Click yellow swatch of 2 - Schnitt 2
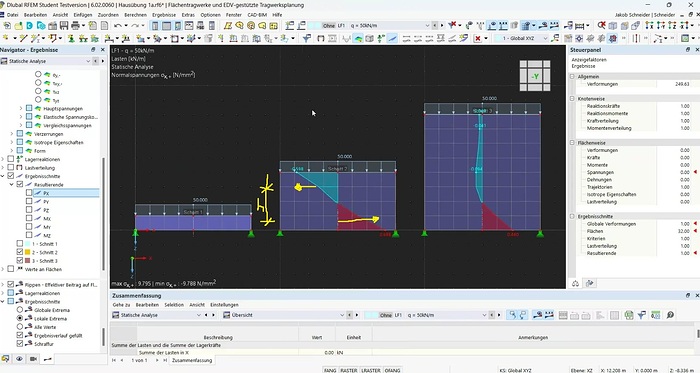 [27, 252]
